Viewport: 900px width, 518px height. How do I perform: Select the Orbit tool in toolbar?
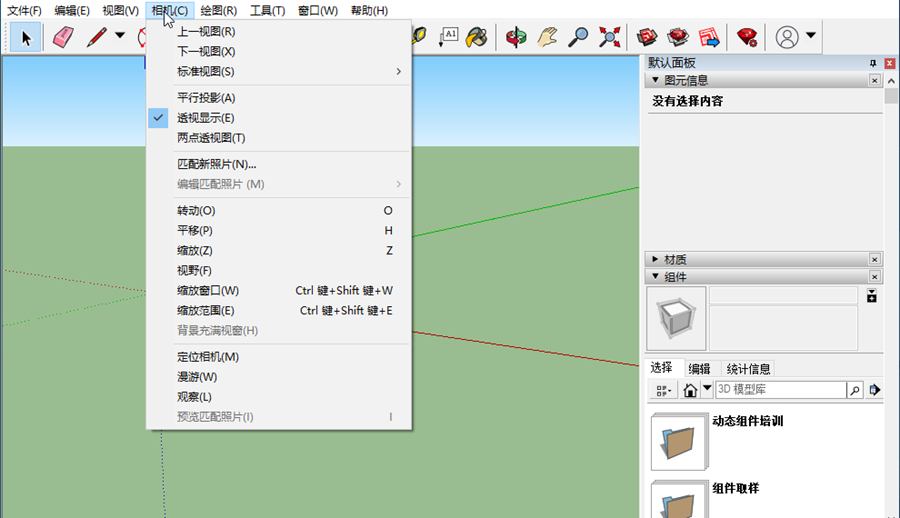pyautogui.click(x=516, y=37)
